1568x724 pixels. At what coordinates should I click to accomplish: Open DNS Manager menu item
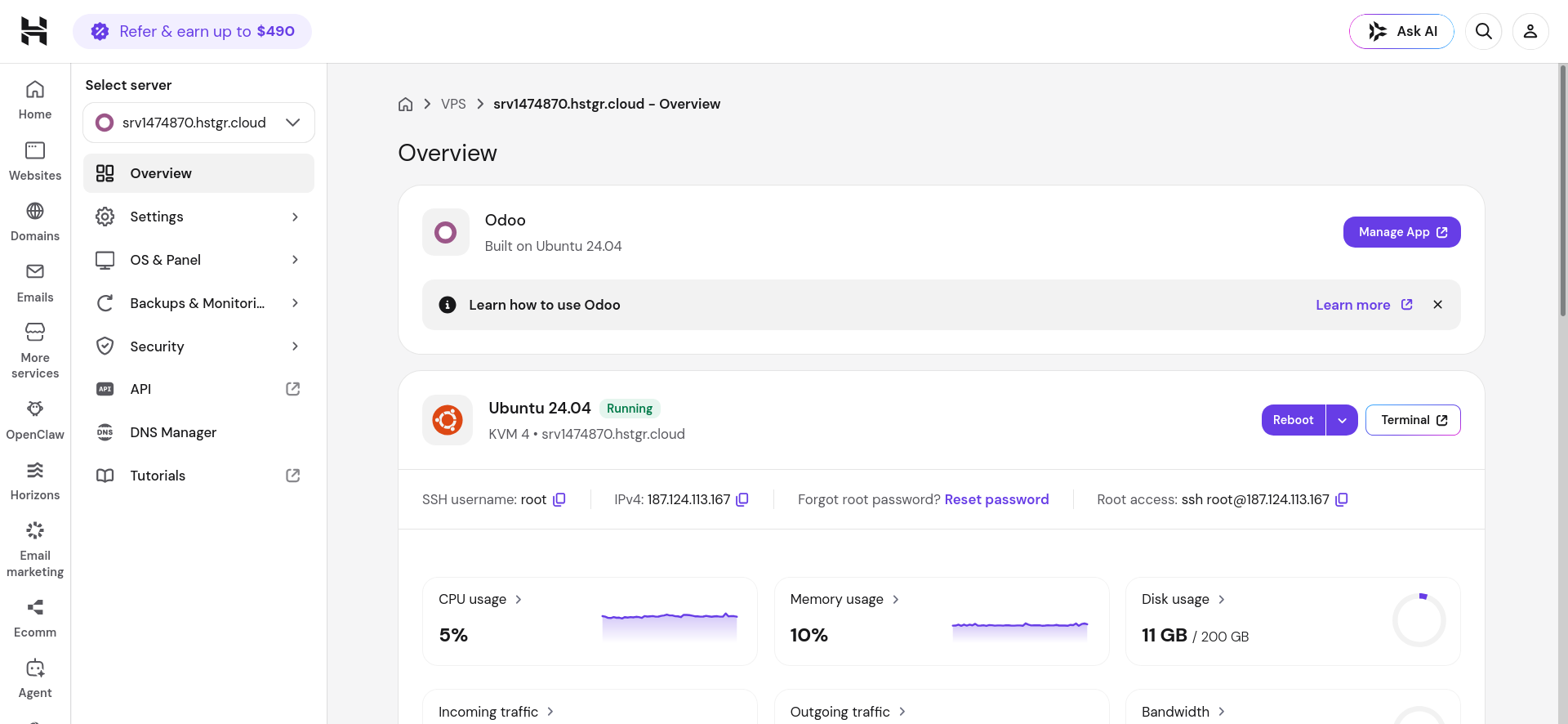click(198, 432)
